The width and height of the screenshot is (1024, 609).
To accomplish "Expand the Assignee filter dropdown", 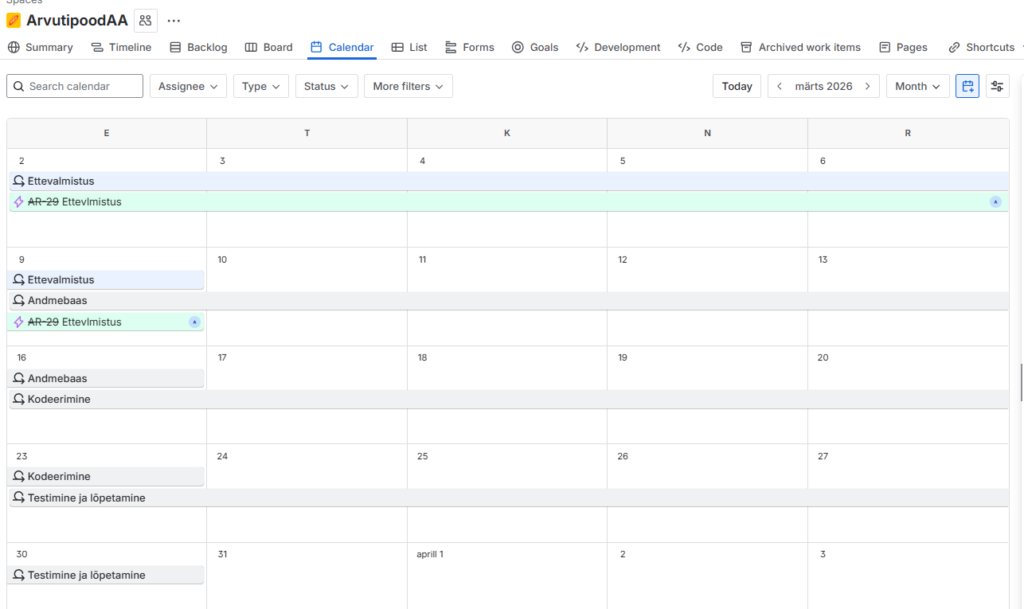I will pyautogui.click(x=188, y=86).
